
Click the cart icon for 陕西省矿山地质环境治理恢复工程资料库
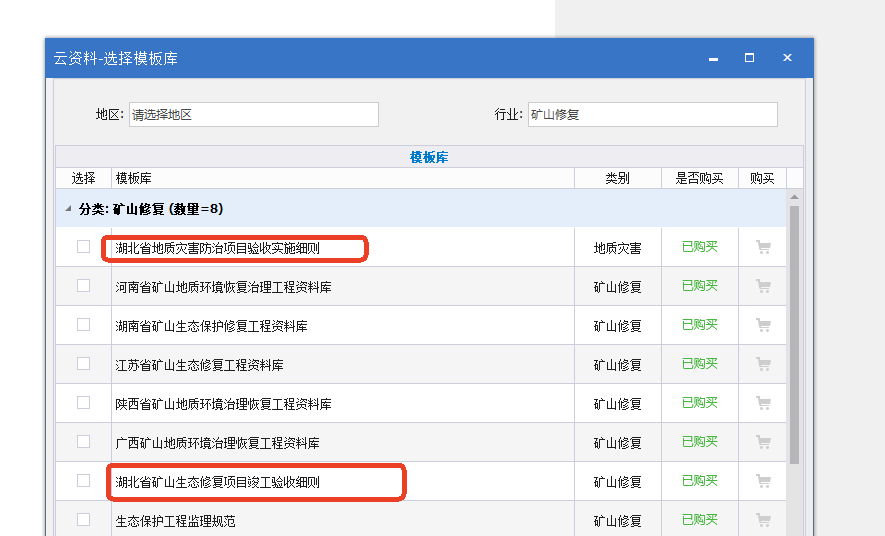click(764, 404)
